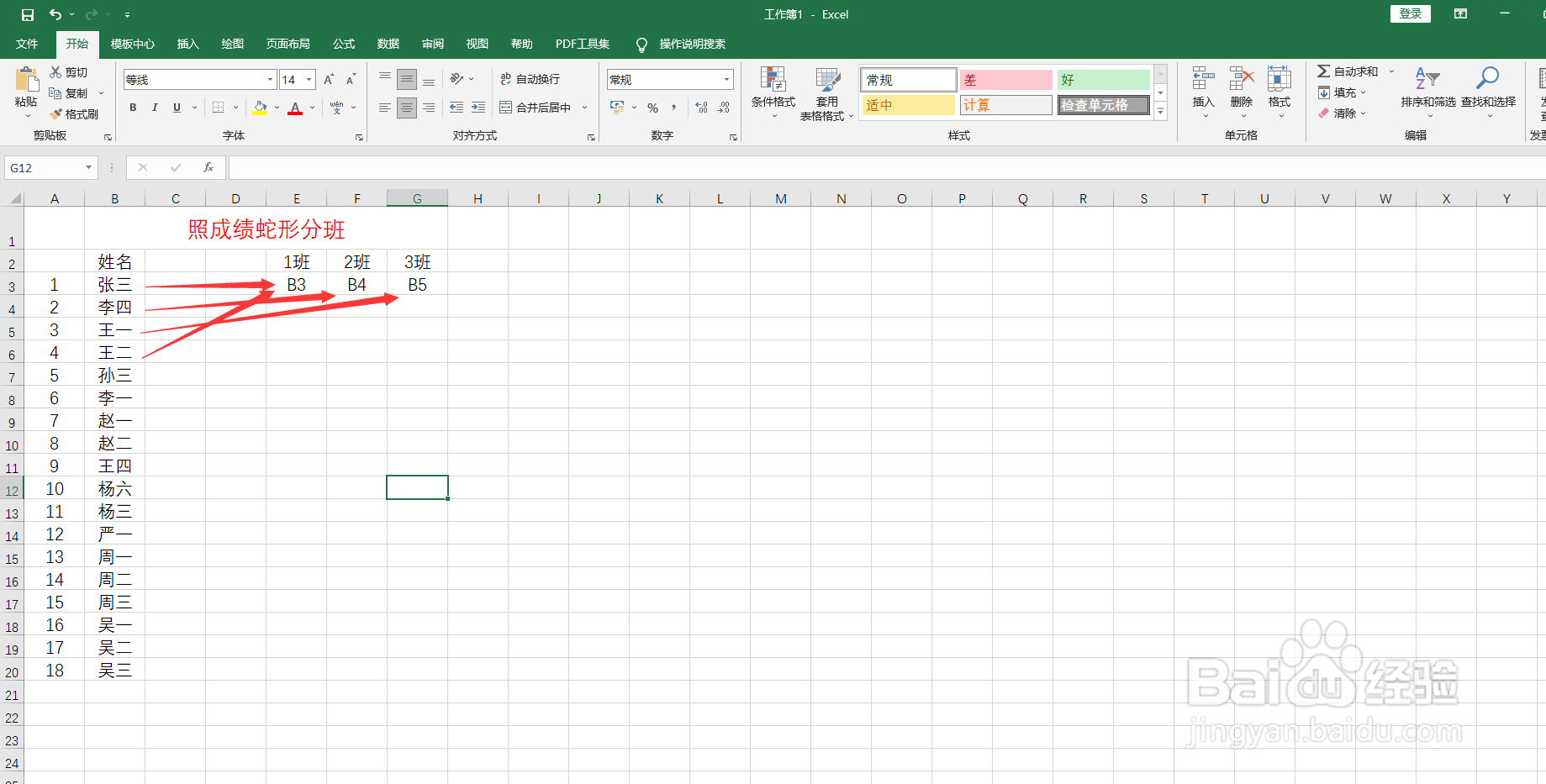Viewport: 1546px width, 784px height.
Task: Expand the cell styles gallery
Action: (x=1161, y=111)
